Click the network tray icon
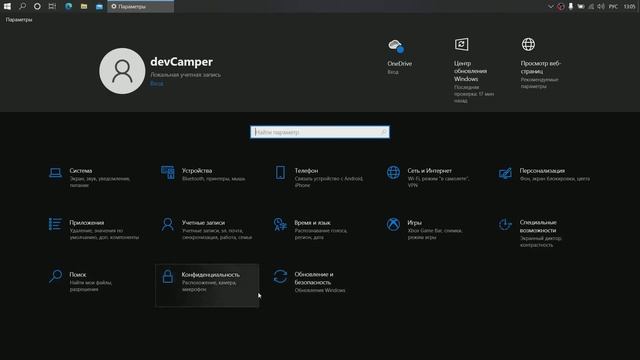The image size is (640, 360). 591,7
